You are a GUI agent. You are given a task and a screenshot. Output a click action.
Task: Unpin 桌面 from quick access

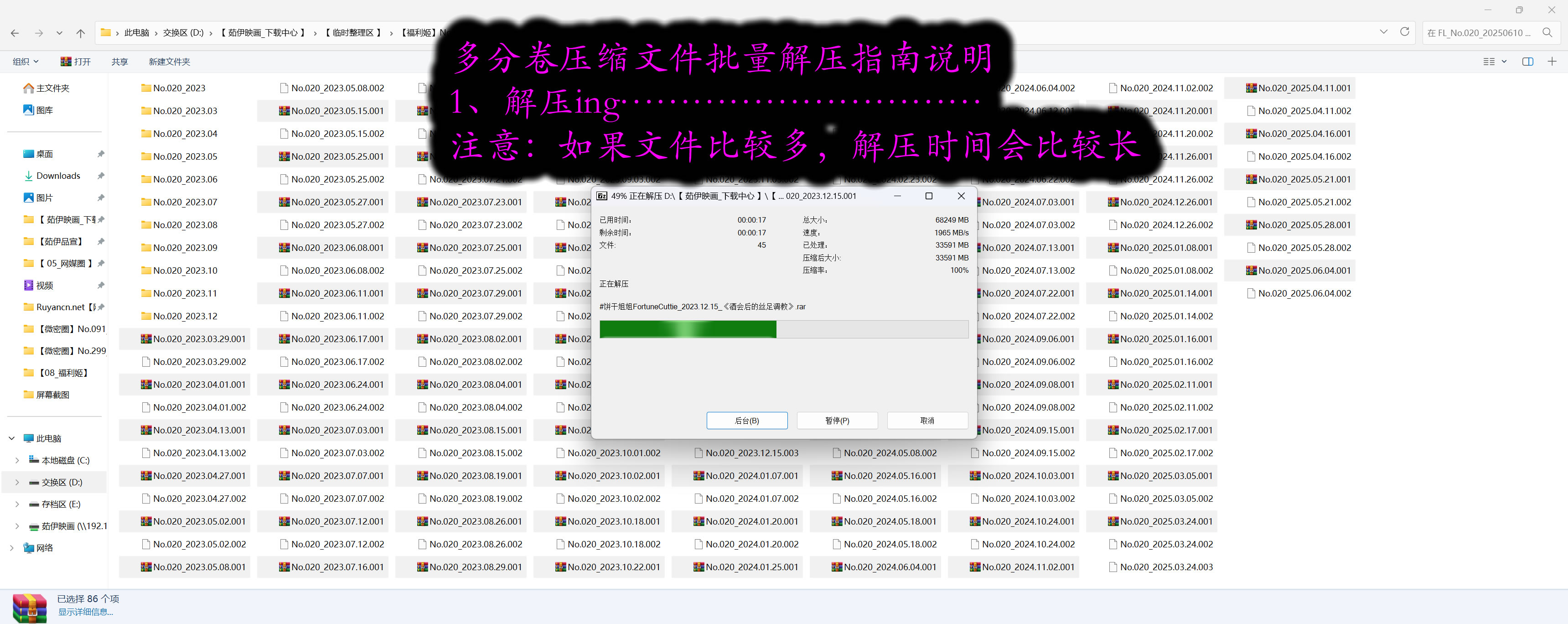[100, 153]
